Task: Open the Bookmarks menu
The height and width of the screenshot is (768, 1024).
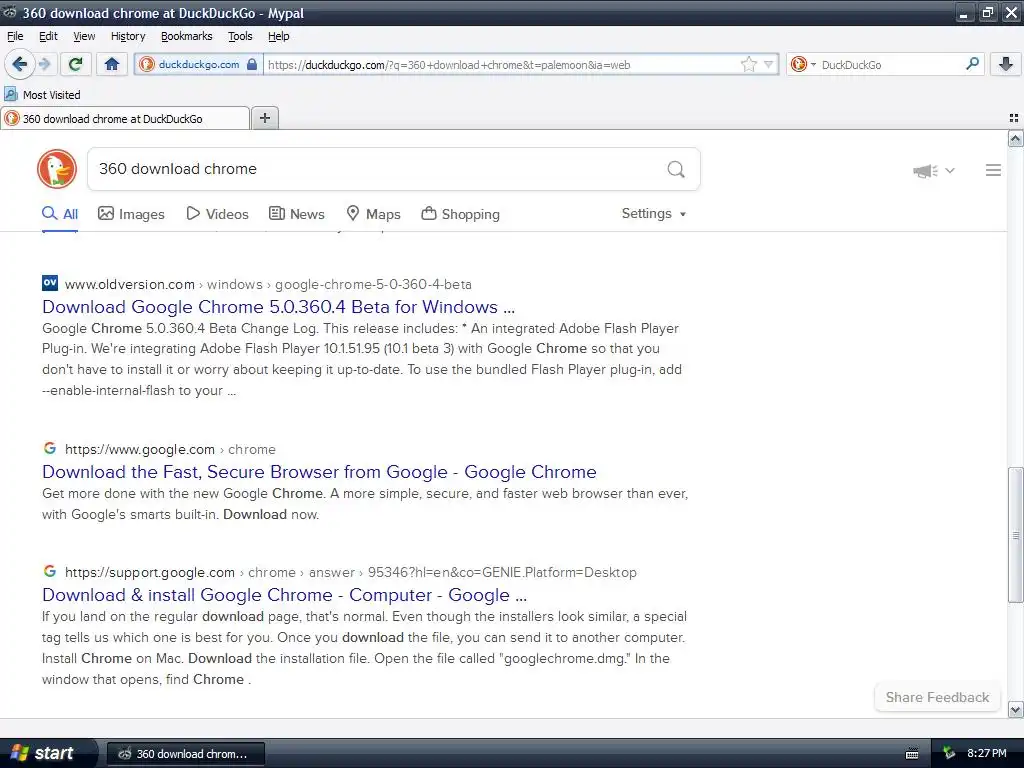Action: click(x=187, y=36)
